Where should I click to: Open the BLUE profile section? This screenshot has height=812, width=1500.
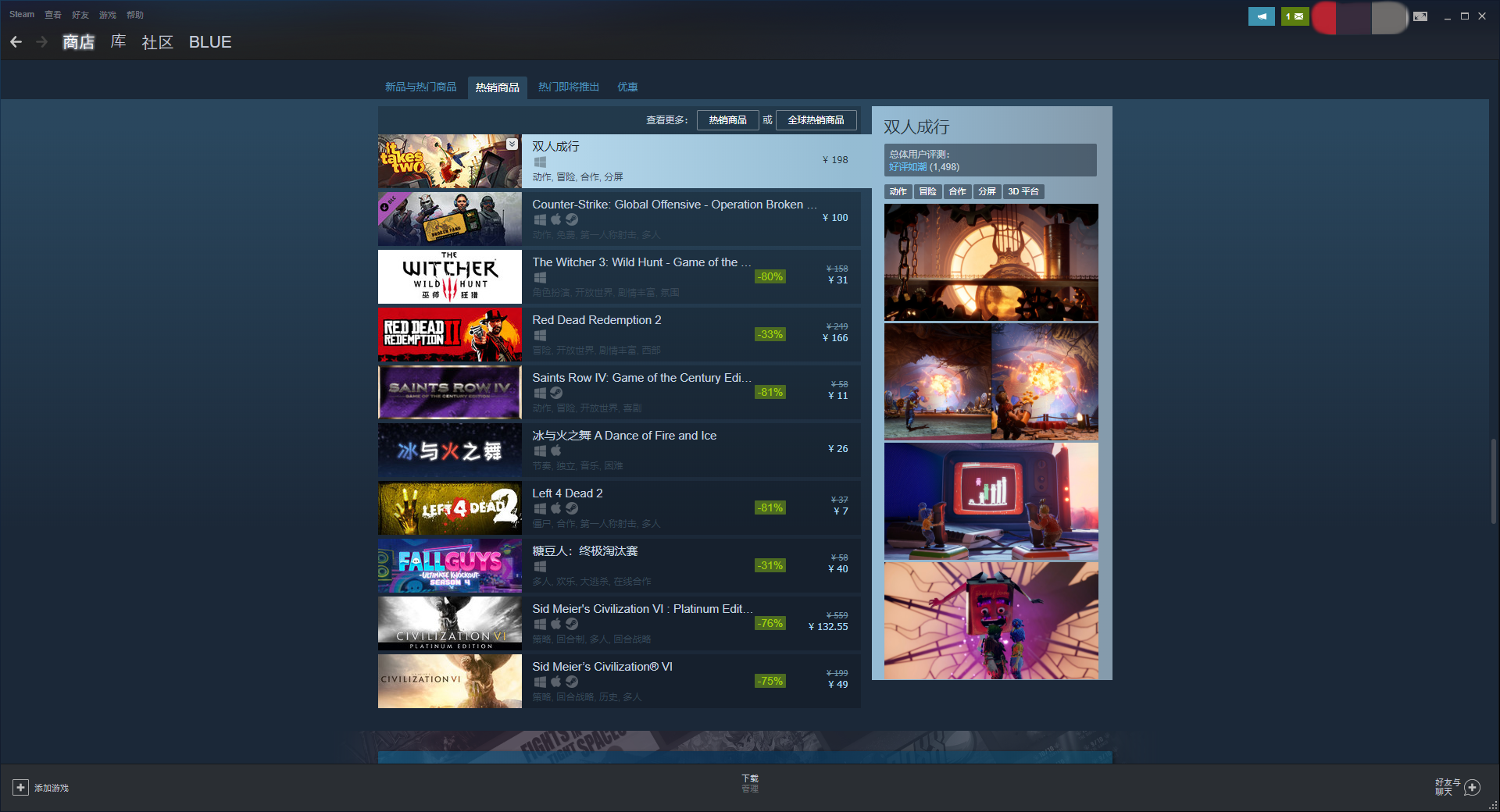click(x=210, y=42)
